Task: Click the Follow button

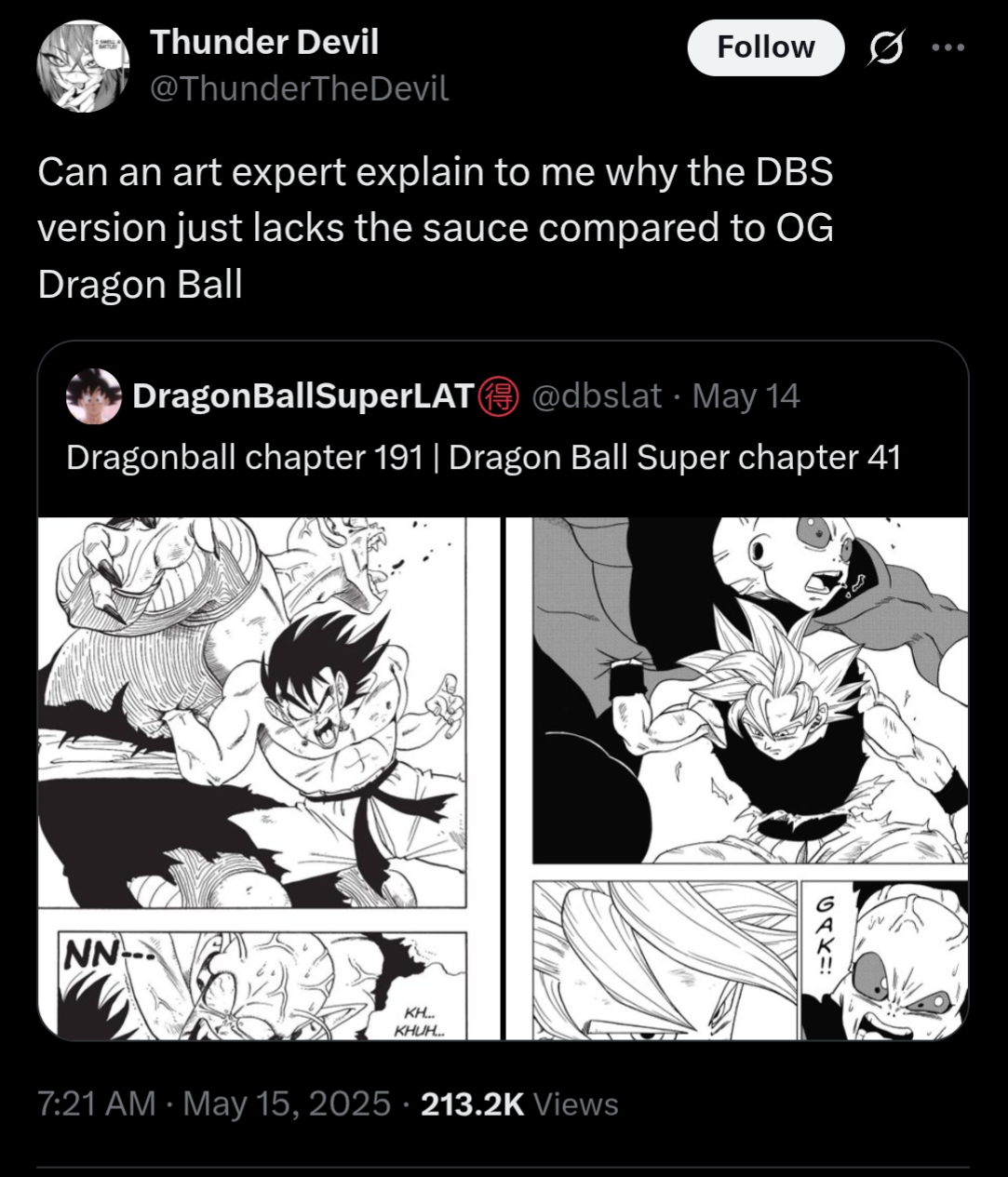Action: (x=765, y=47)
